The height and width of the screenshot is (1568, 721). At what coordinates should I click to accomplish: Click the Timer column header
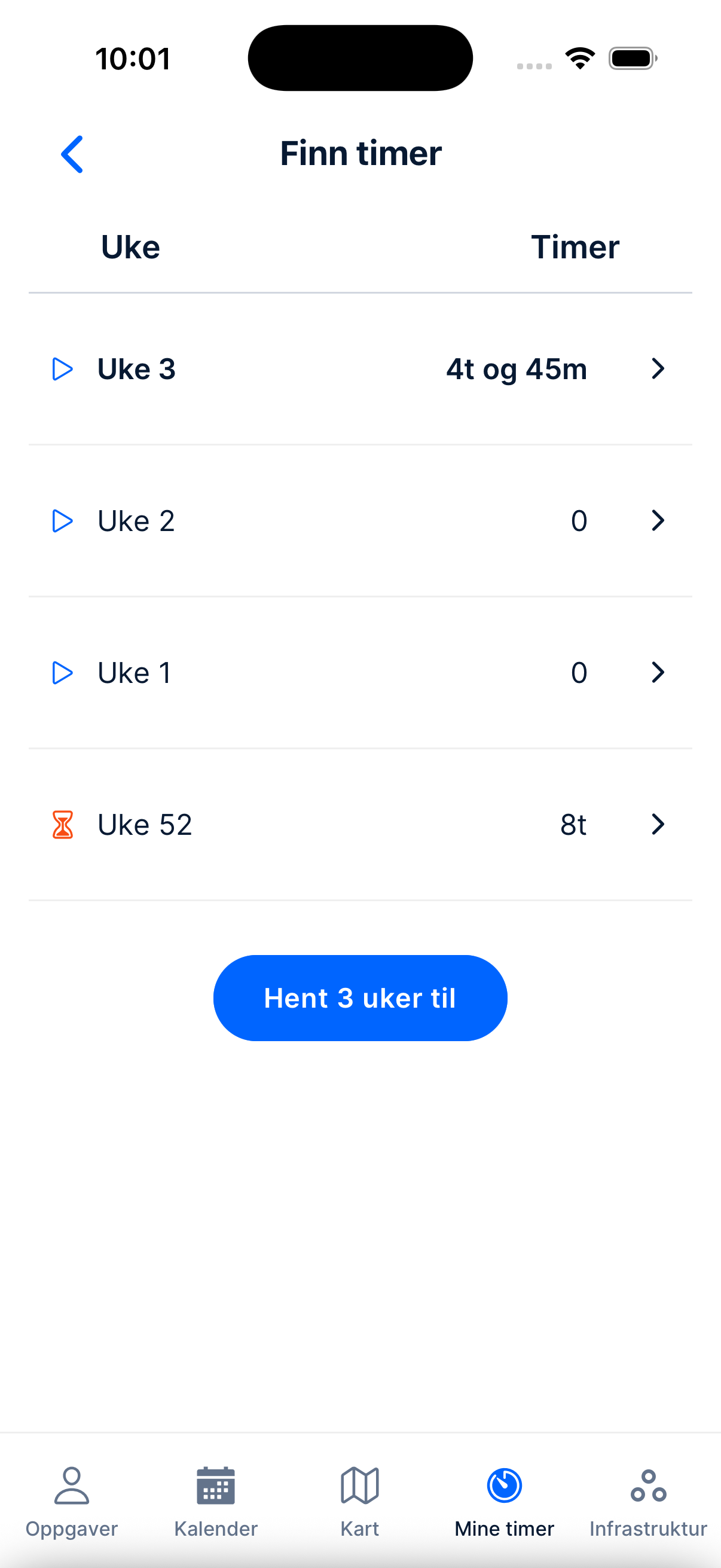click(x=575, y=247)
